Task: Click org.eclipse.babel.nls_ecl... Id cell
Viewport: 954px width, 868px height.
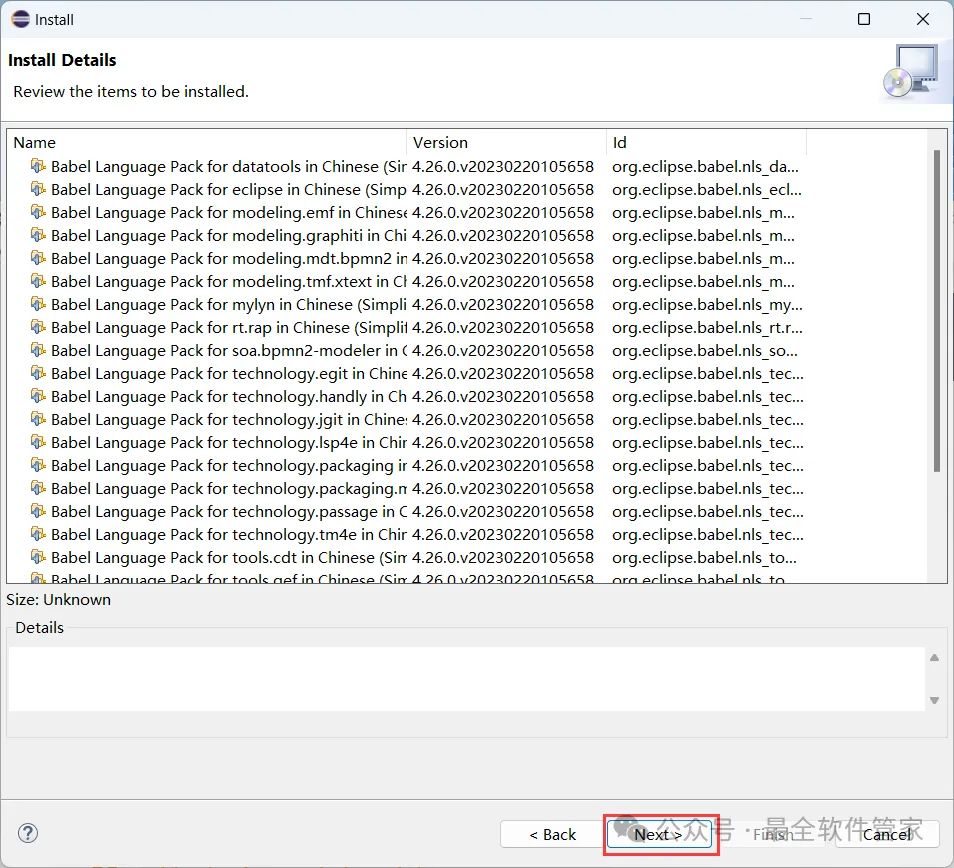Action: tap(706, 189)
